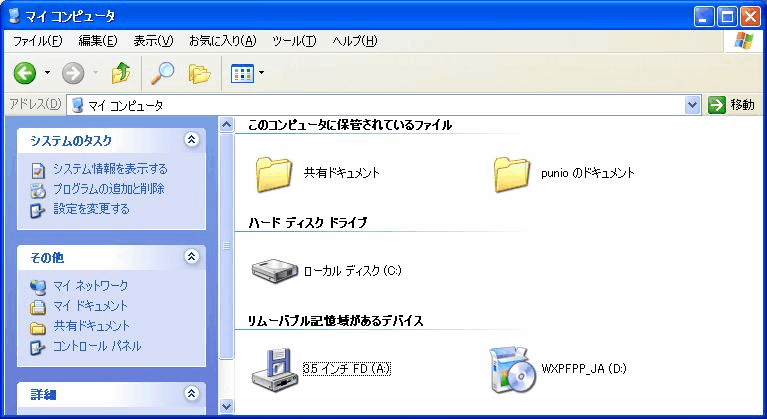The width and height of the screenshot is (767, 419).
Task: Open コントロール パネル link
Action: click(97, 346)
